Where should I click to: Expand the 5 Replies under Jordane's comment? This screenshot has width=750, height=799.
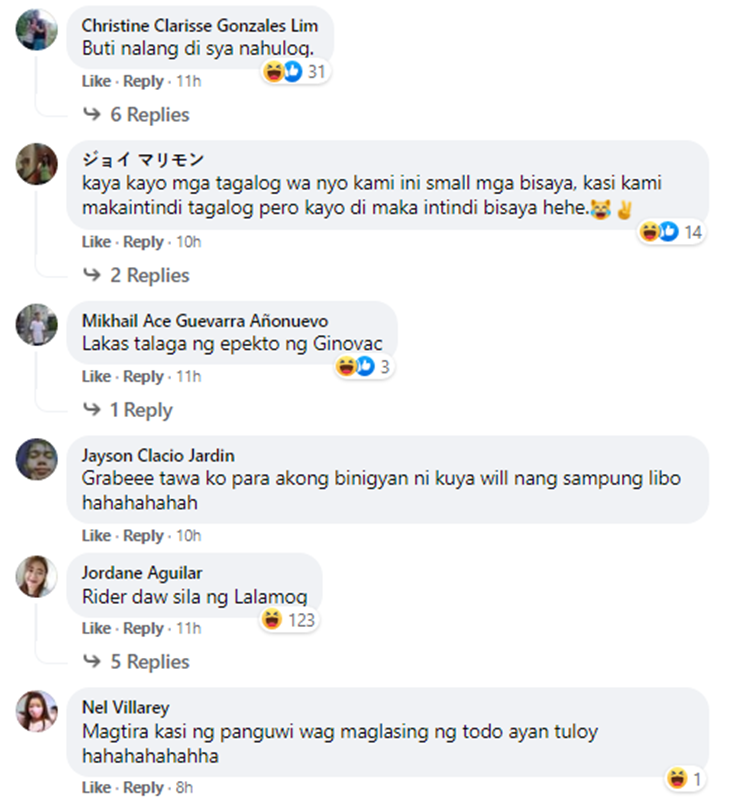coord(137,661)
